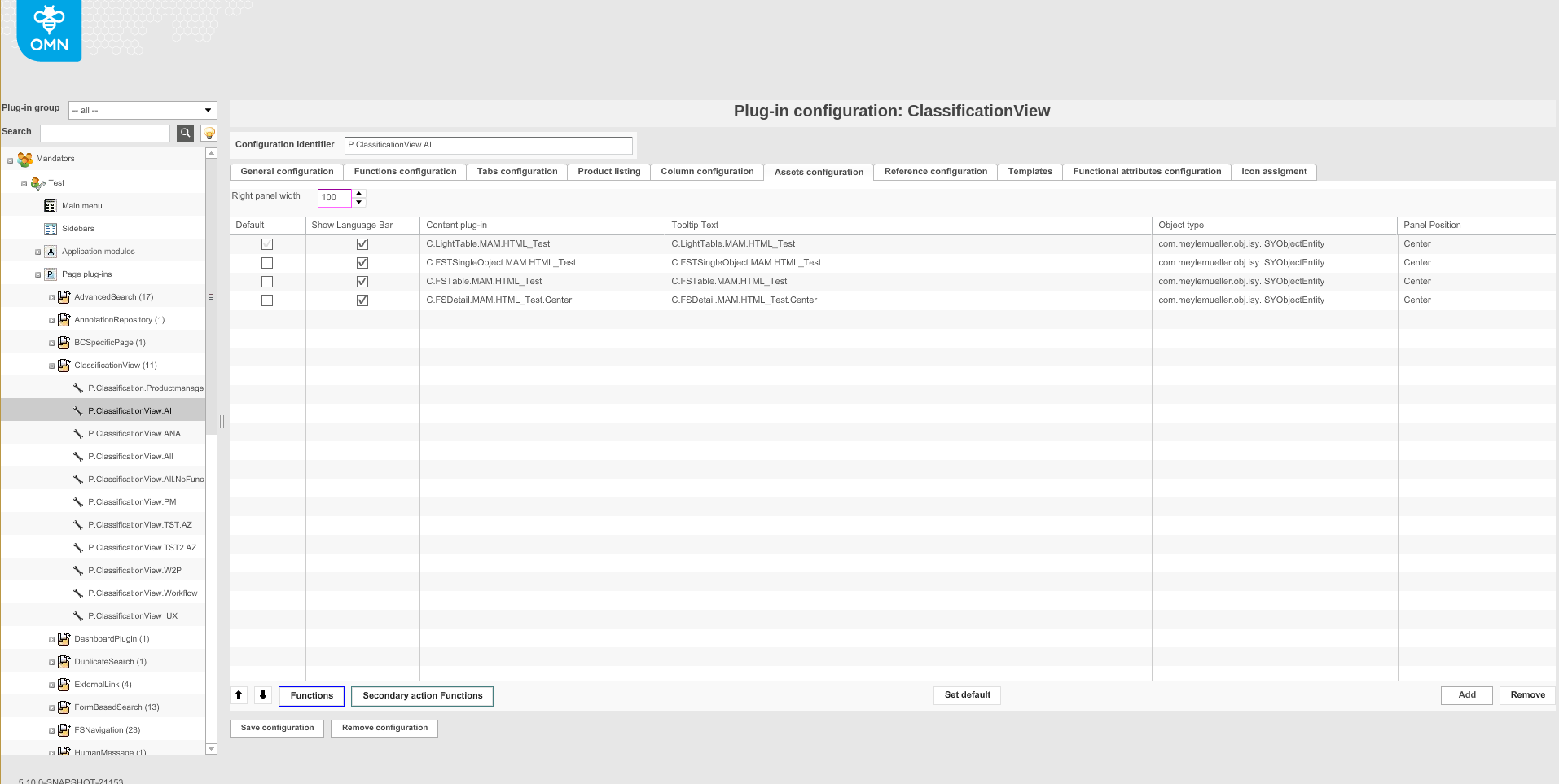Screen dimensions: 1559x784
Task: Uncheck Show Language Bar for C.FSDetail.MAM.HTML_Test.Center
Action: (362, 300)
